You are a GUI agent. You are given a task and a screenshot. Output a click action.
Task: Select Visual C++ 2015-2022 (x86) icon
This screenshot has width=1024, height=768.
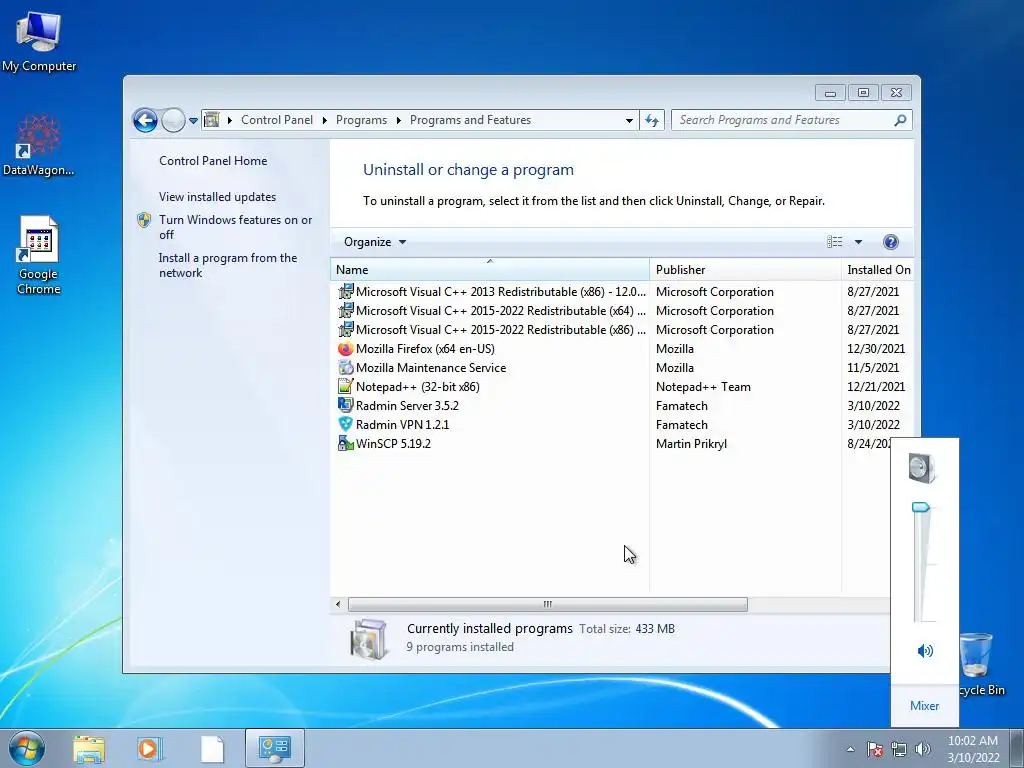345,329
